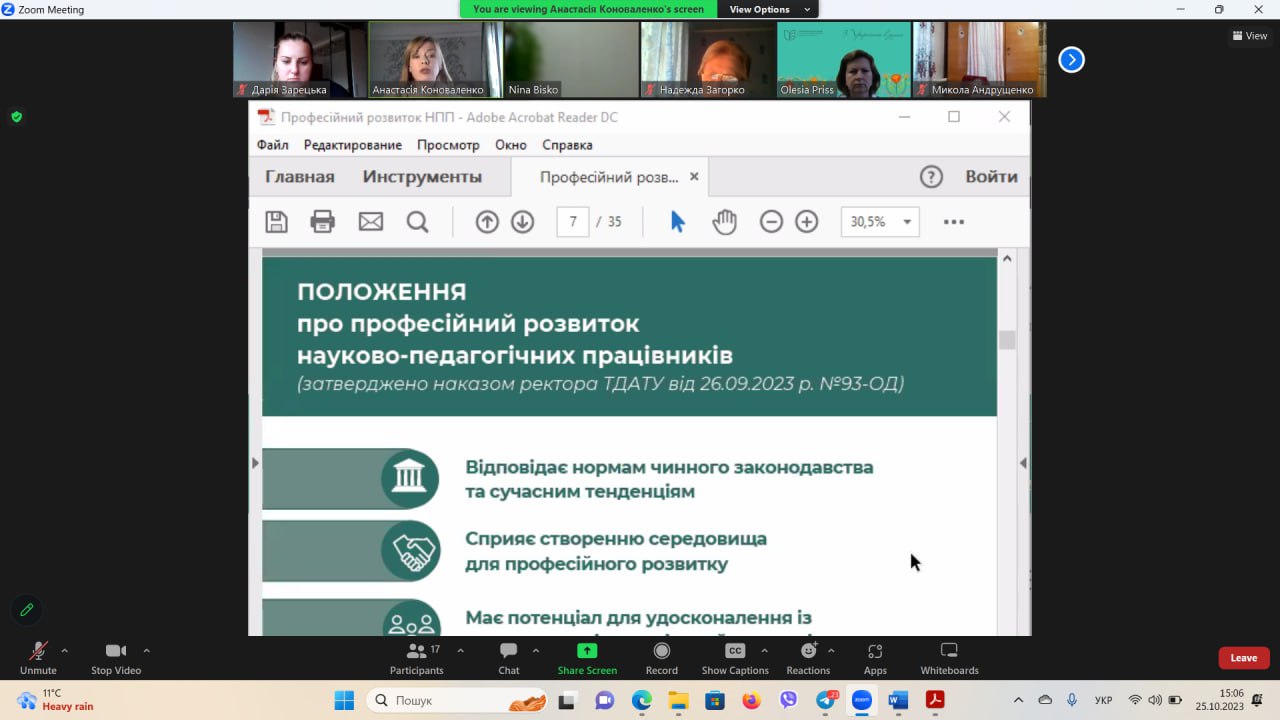
Task: Expand the left navigation pane arrow
Action: (x=255, y=463)
